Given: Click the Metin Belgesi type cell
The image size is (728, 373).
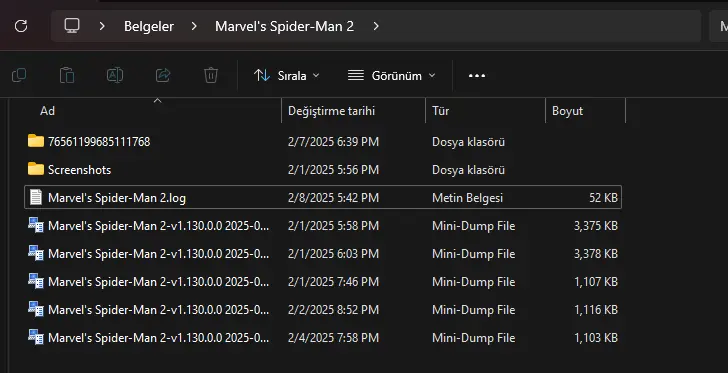Looking at the screenshot, I should [468, 198].
